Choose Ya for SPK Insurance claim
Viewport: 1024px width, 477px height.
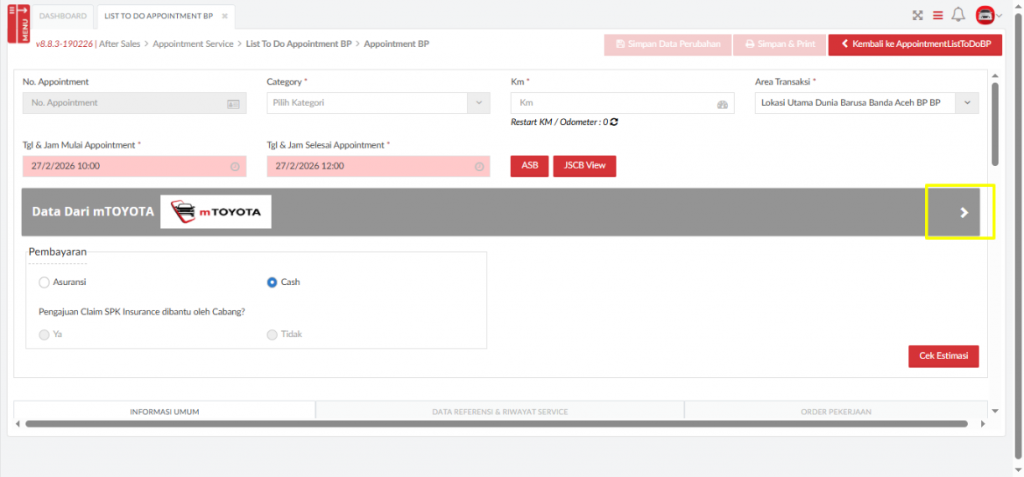click(x=44, y=334)
